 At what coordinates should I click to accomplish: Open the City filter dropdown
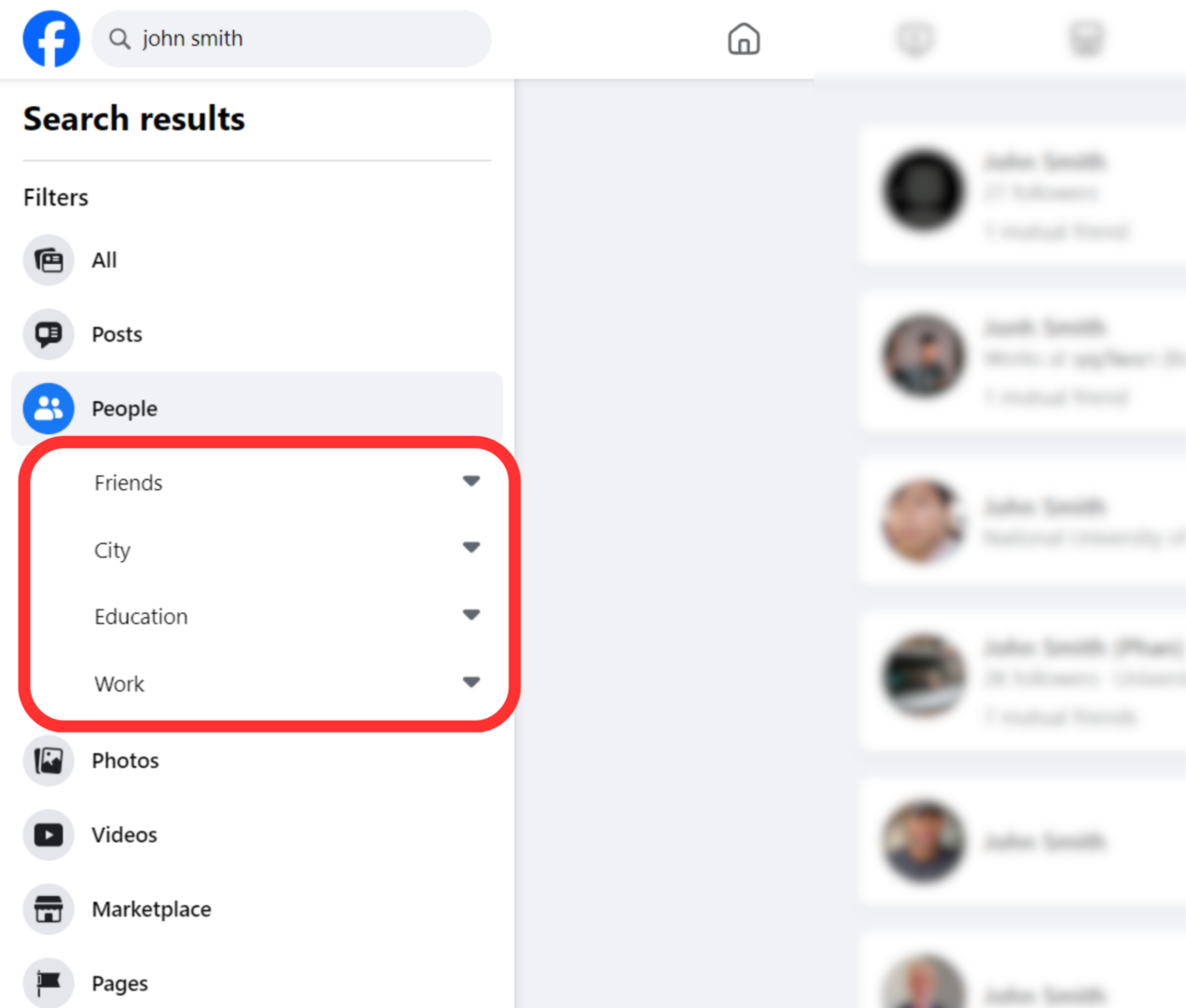coord(471,548)
